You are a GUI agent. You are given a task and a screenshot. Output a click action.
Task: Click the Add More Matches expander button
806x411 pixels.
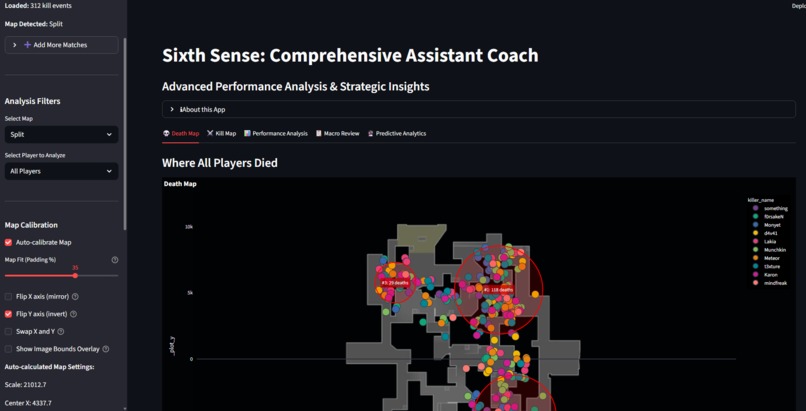[61, 45]
